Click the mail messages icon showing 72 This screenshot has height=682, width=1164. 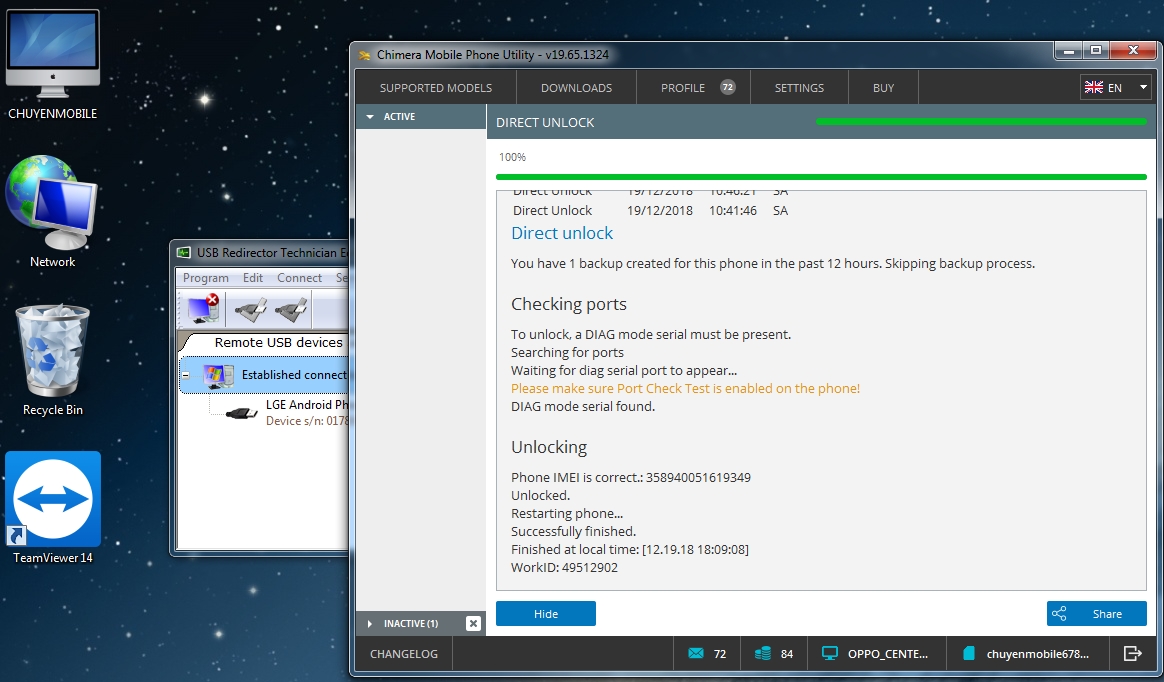[696, 653]
